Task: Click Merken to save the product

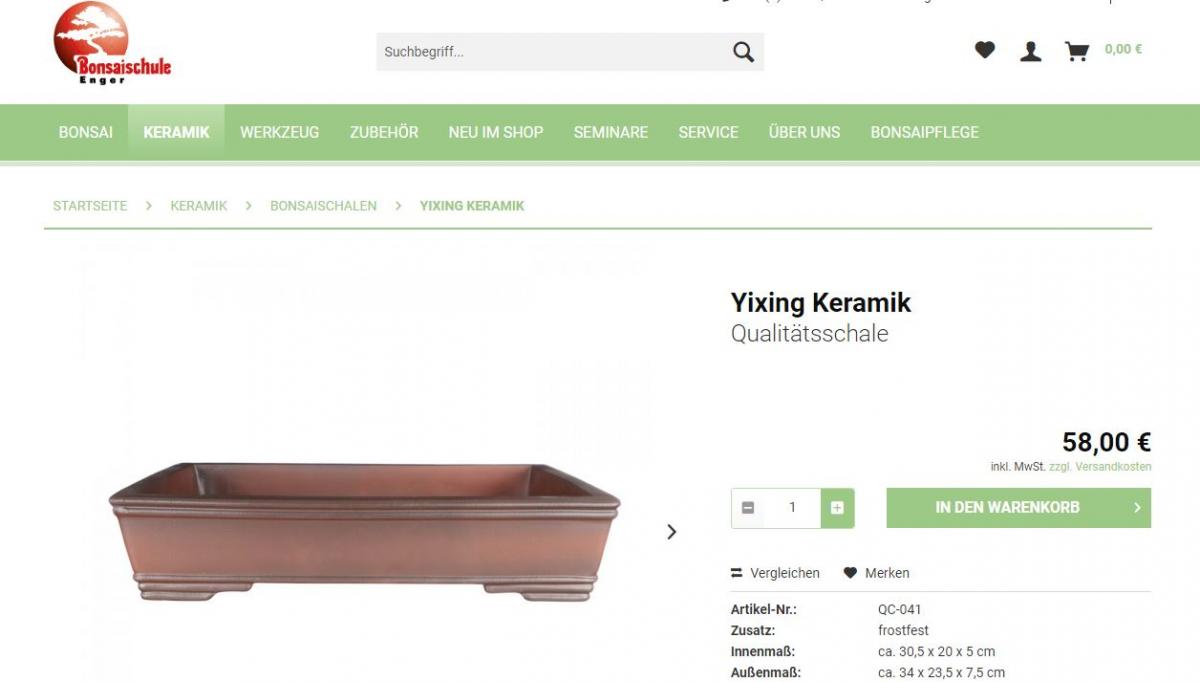Action: (x=877, y=573)
